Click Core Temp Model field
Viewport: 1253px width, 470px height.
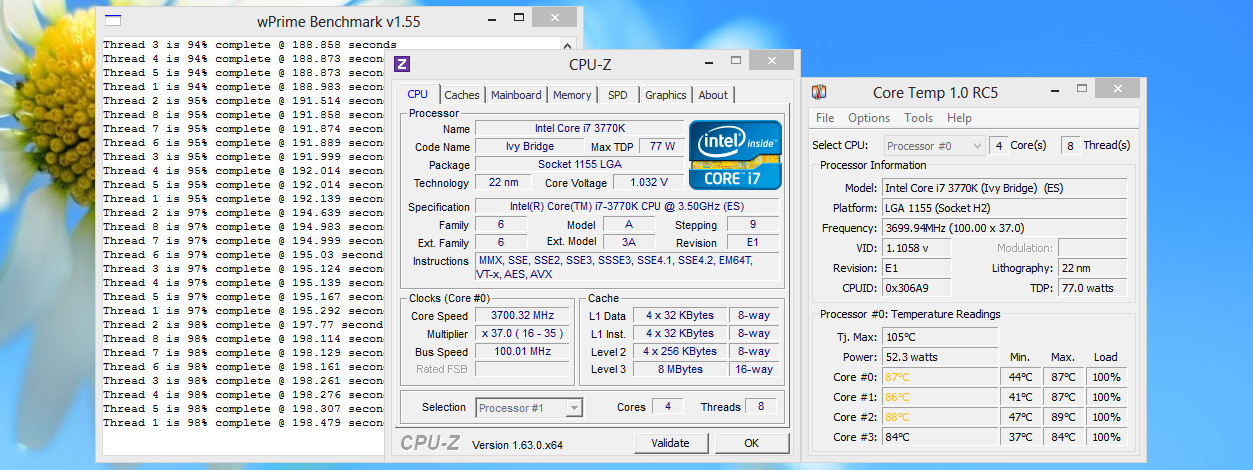click(x=1004, y=188)
